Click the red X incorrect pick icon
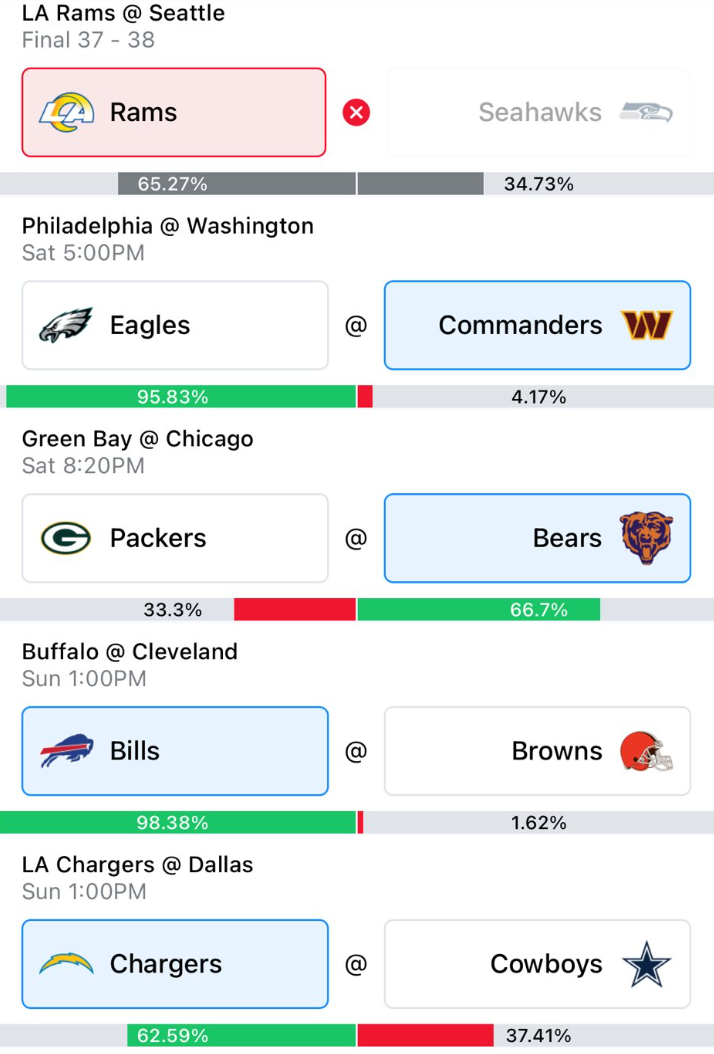Screen dimensions: 714x1054 pyautogui.click(x=356, y=112)
